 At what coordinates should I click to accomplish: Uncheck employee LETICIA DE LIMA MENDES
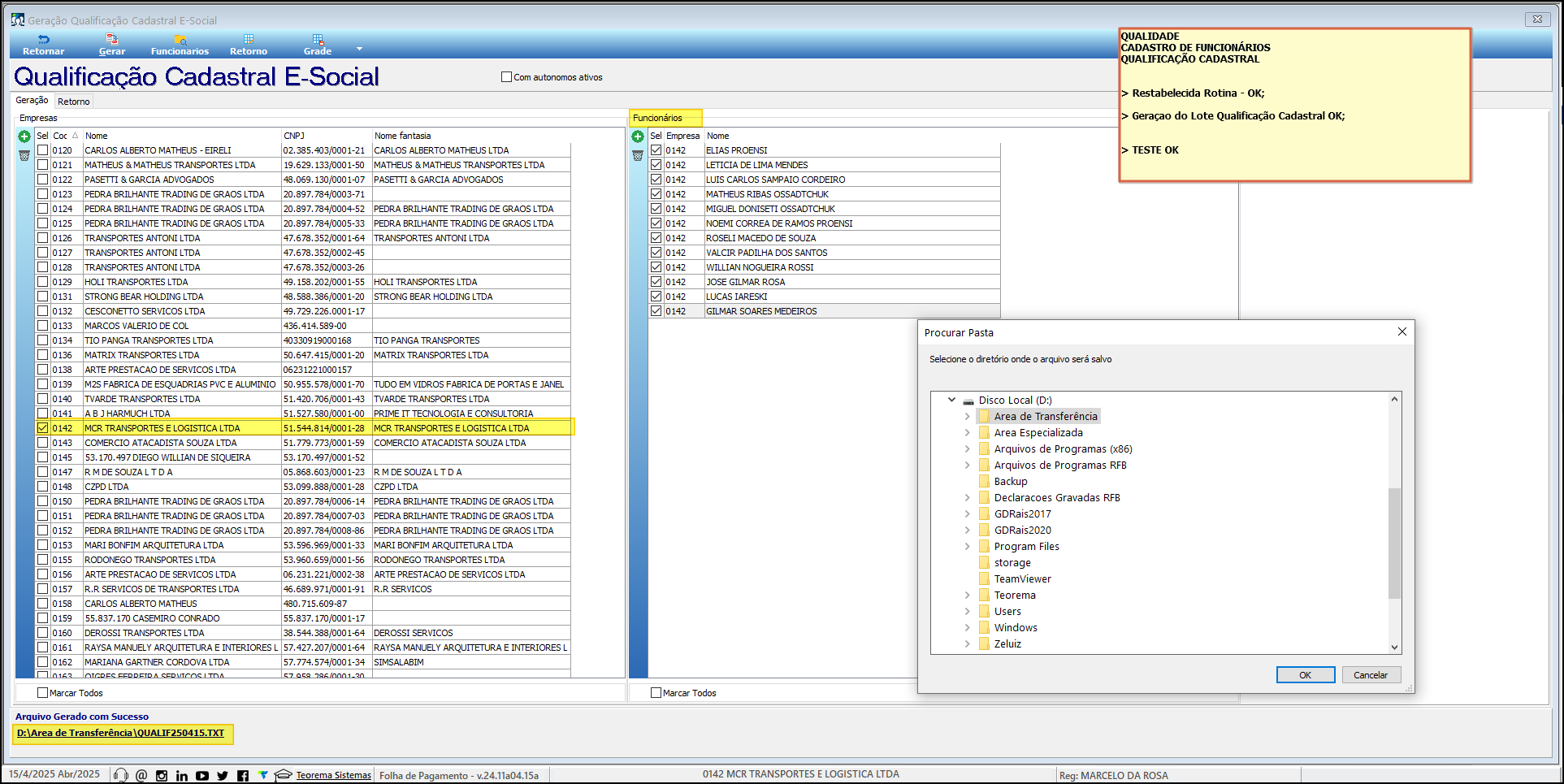coord(656,165)
